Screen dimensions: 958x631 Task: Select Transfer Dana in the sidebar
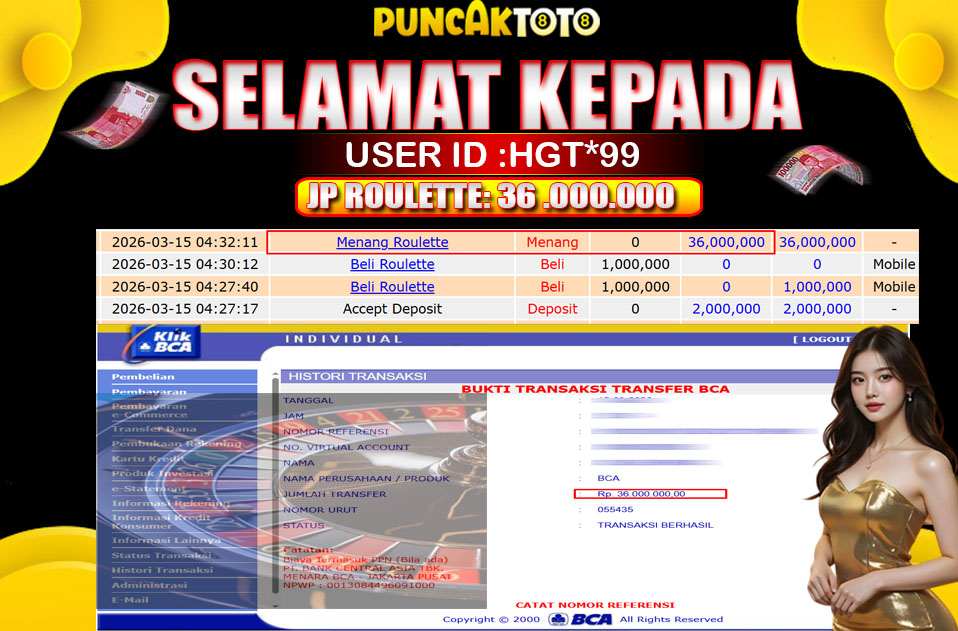154,429
